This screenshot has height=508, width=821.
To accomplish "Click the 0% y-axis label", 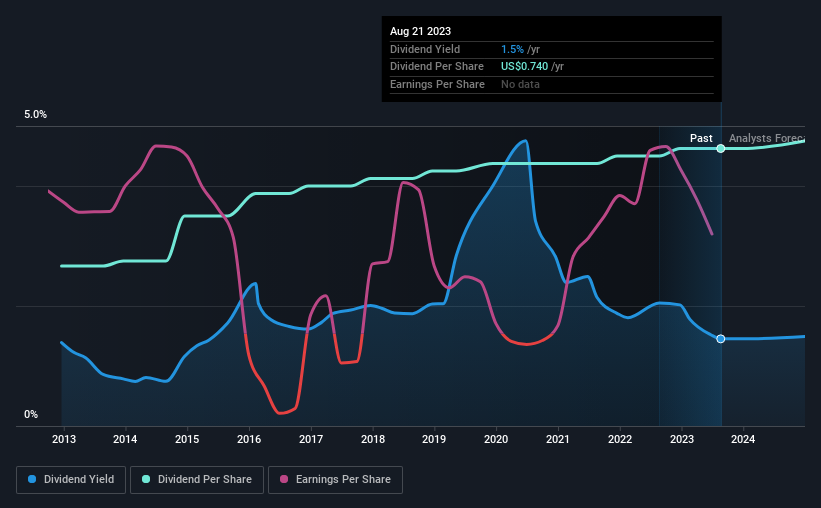I will click(31, 414).
